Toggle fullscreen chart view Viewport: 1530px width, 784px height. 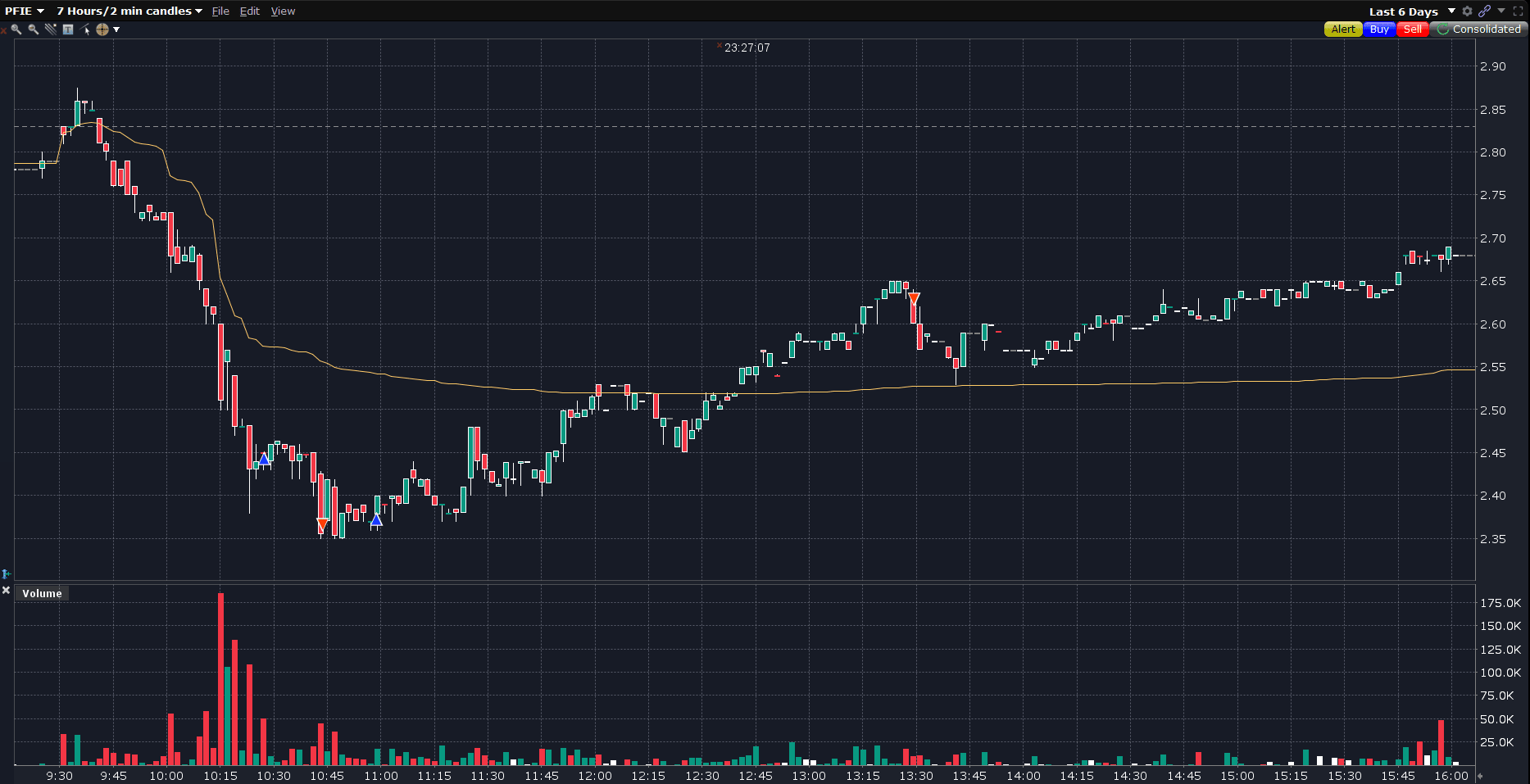click(x=1518, y=11)
